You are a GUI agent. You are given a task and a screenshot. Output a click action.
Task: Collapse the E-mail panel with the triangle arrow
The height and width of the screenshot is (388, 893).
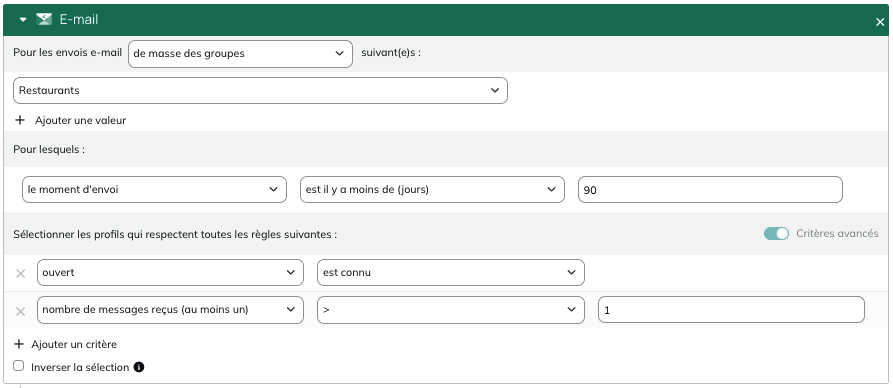coord(23,19)
